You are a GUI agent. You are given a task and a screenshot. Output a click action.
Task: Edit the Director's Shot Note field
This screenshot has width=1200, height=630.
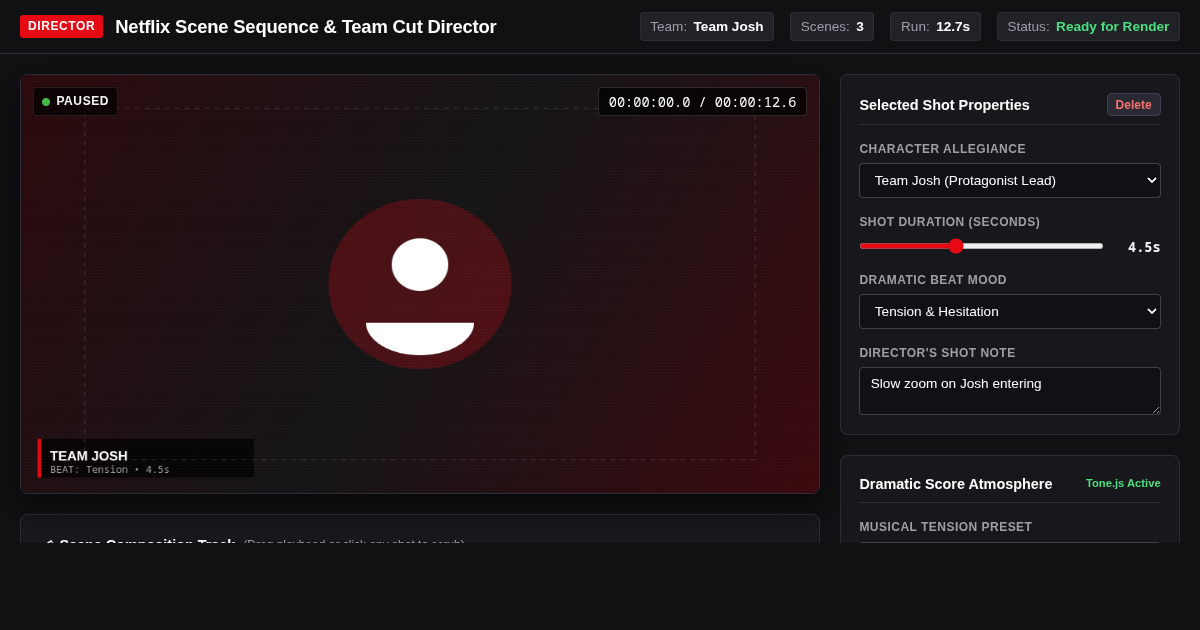click(1010, 391)
